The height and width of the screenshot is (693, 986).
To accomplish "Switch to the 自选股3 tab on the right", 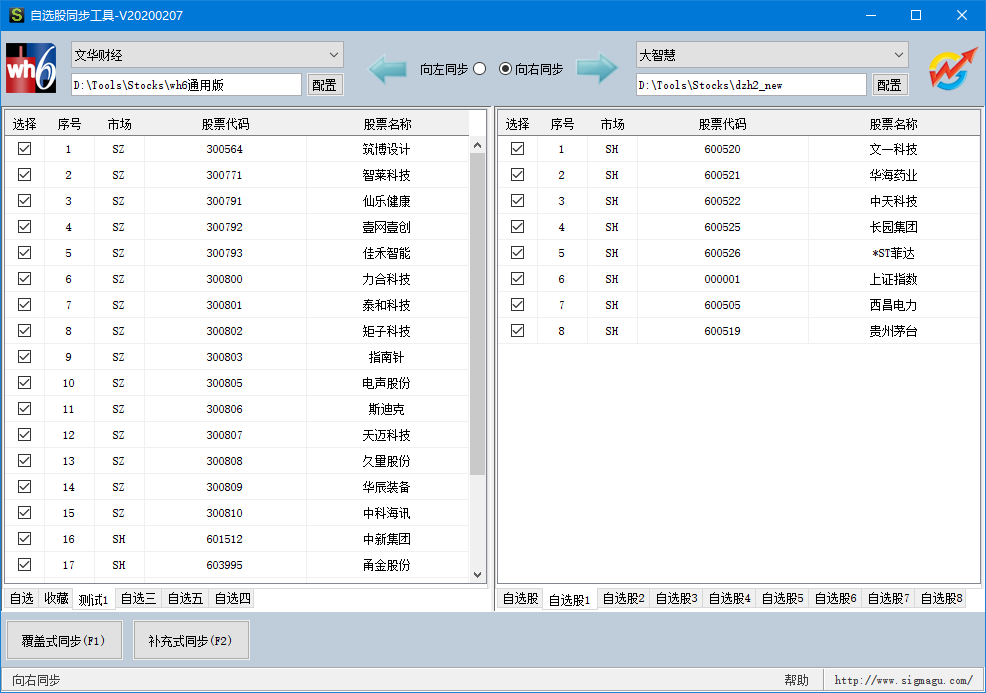I will [678, 599].
